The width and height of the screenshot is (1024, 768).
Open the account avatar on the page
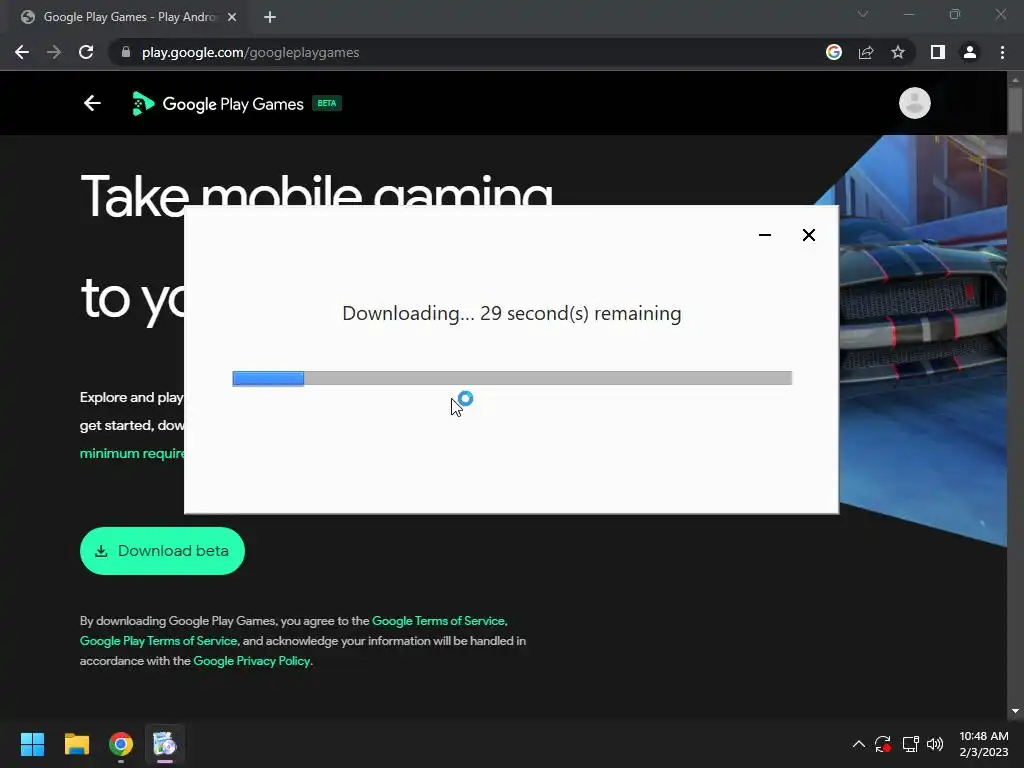(x=914, y=103)
